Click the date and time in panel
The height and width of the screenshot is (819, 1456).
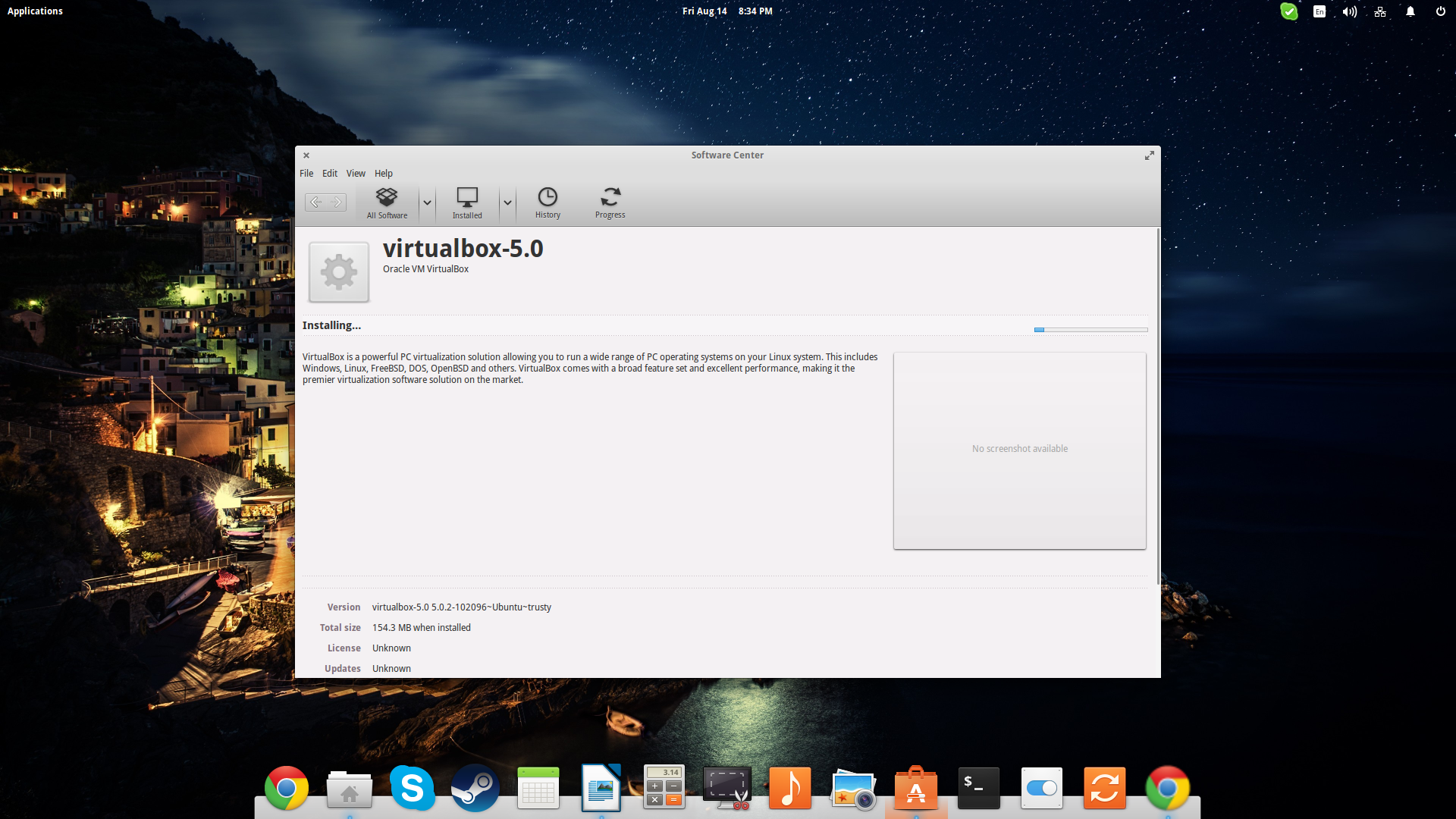(727, 11)
